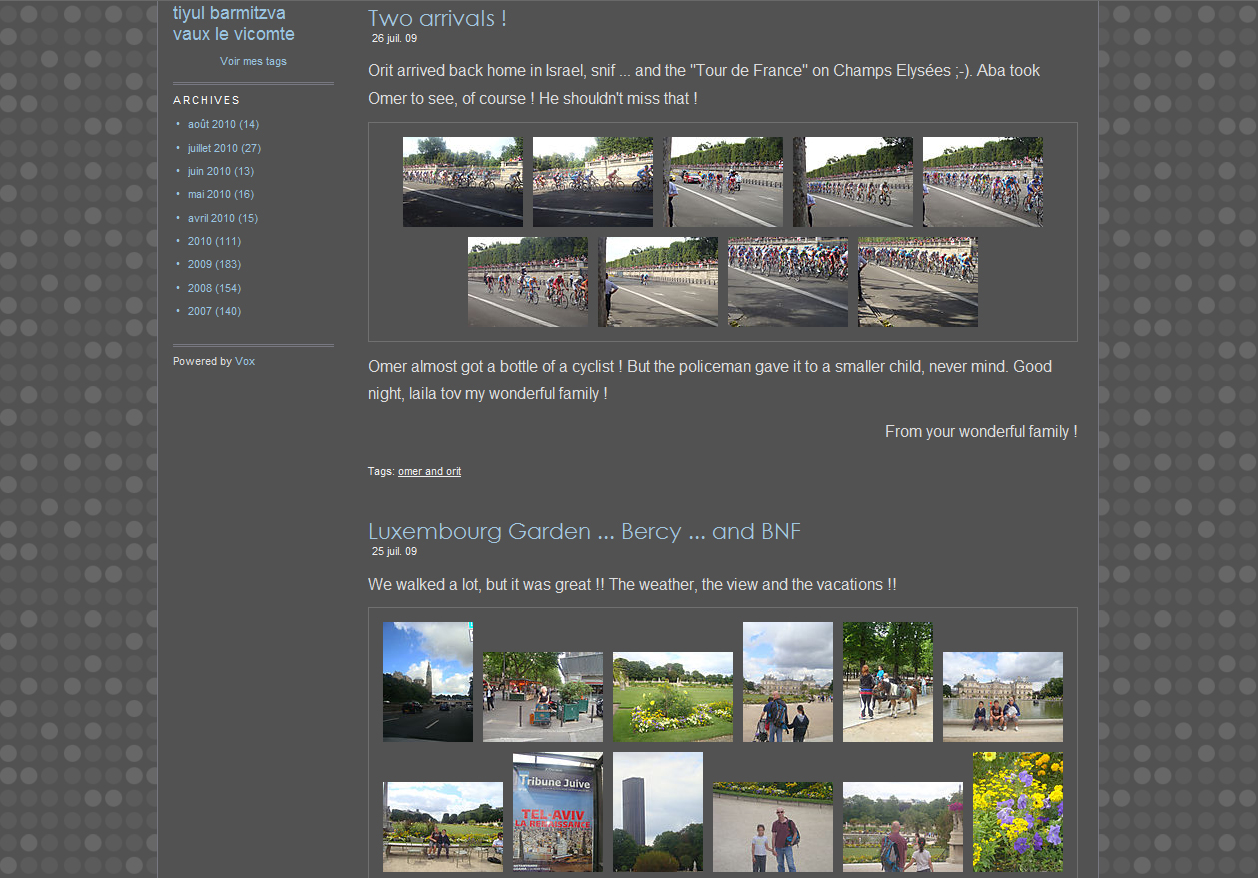Open the 'Voir mes tags' link
This screenshot has height=878, width=1258.
[253, 61]
